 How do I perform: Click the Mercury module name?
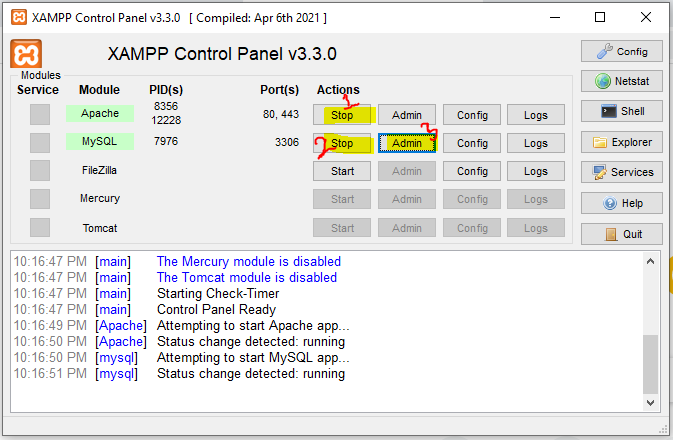[x=100, y=198]
